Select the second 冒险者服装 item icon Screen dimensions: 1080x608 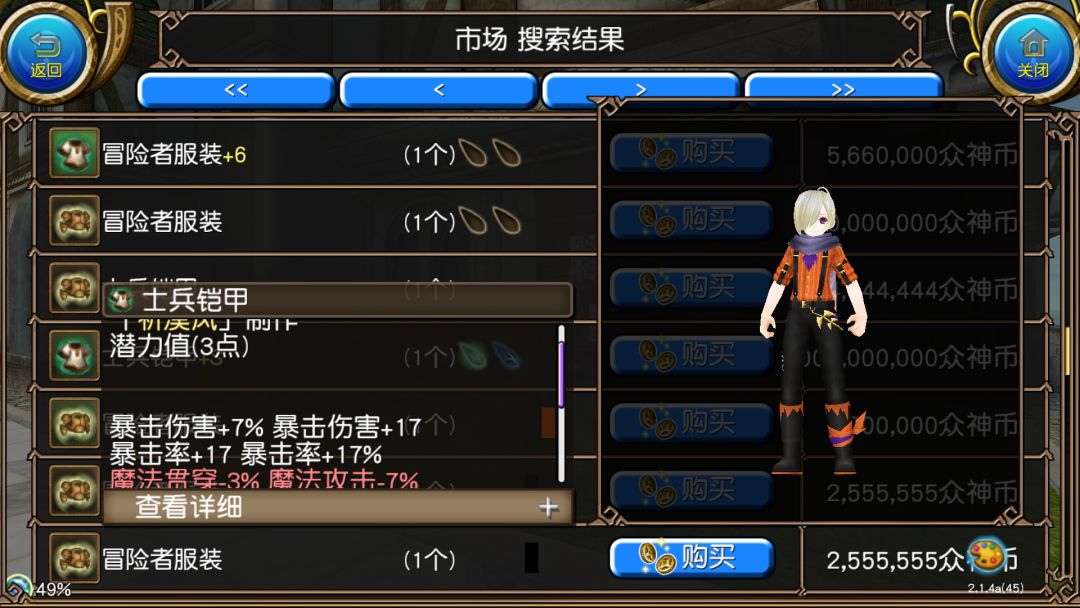coord(74,220)
